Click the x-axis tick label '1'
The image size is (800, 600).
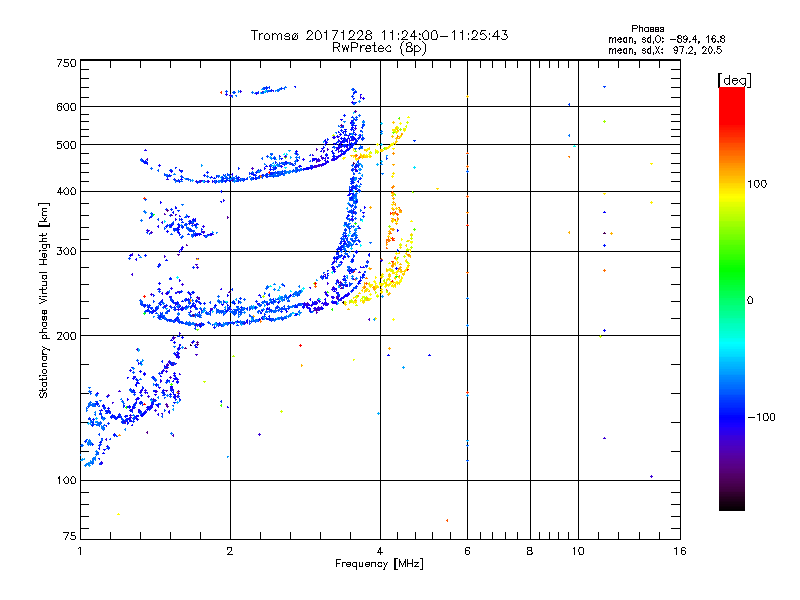(80, 551)
